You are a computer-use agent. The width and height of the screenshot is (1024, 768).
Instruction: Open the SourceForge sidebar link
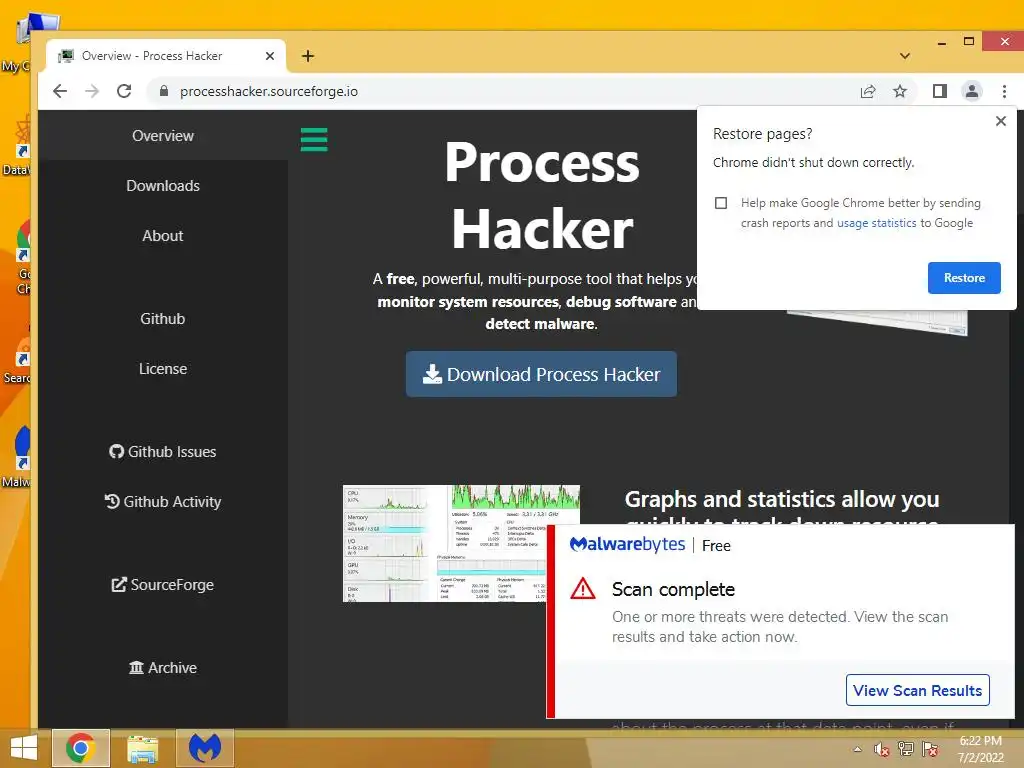tap(163, 585)
